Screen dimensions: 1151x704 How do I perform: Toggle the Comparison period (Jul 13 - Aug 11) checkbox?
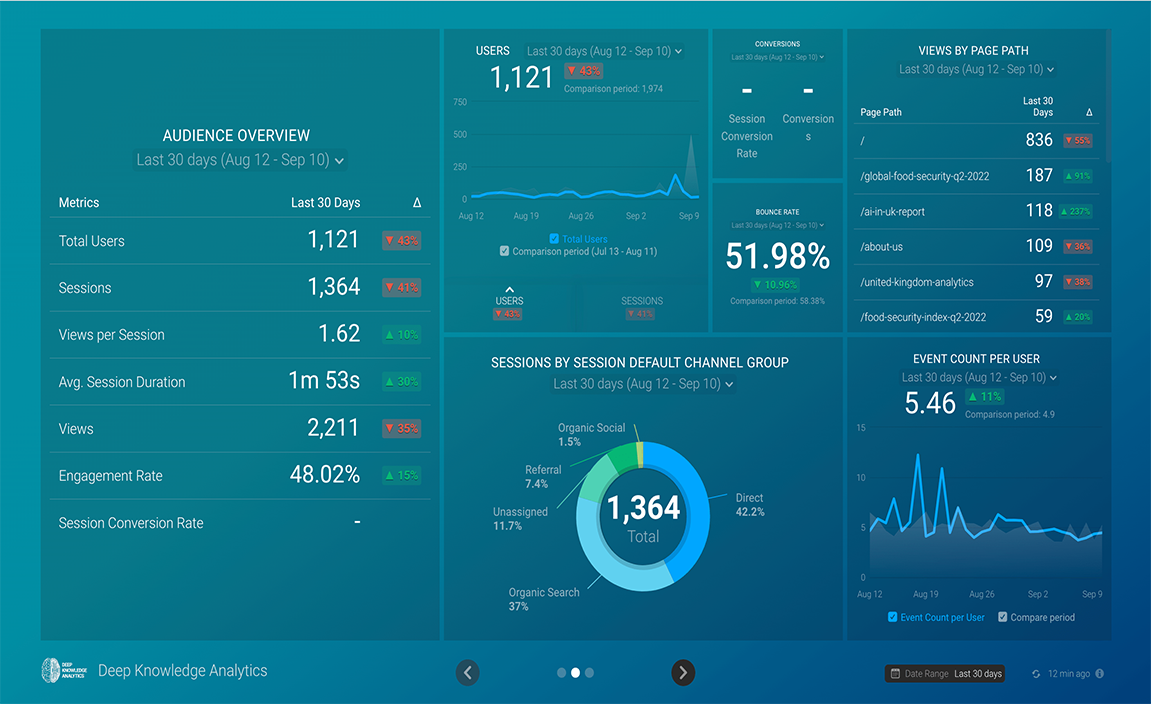pos(505,252)
